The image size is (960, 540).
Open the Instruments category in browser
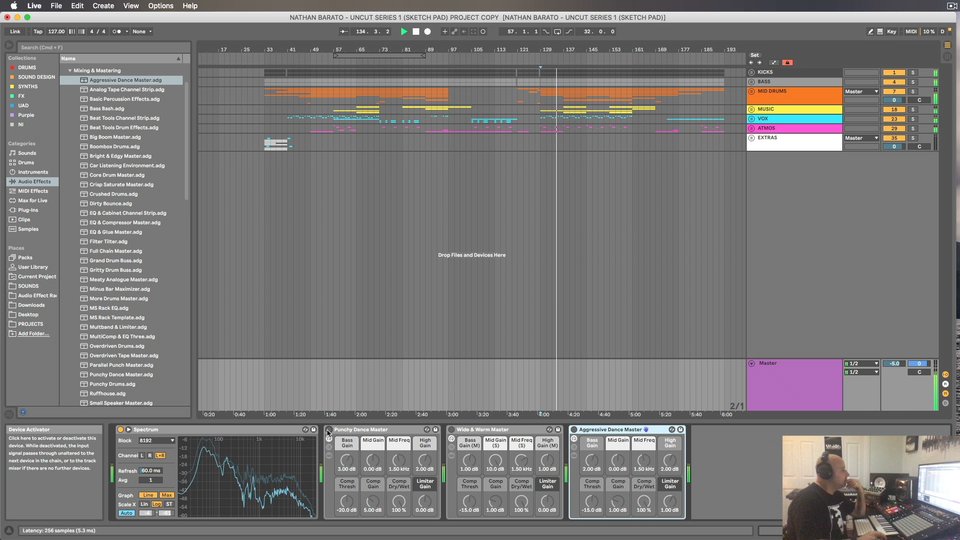[32, 172]
